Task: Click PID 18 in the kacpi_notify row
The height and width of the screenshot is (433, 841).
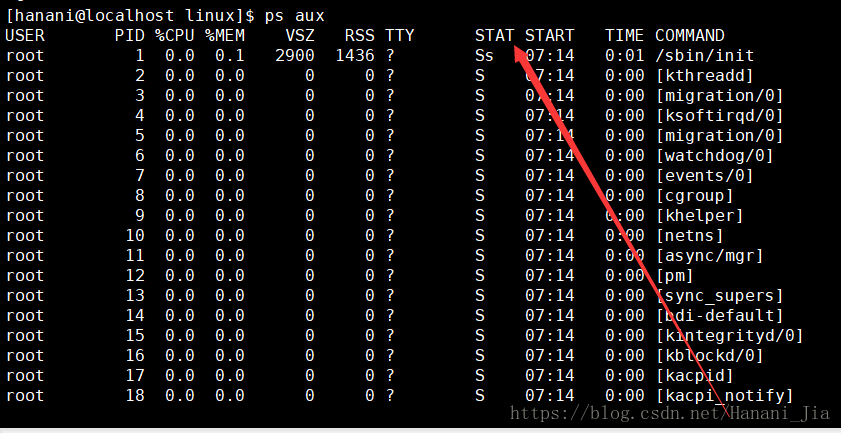Action: click(135, 395)
